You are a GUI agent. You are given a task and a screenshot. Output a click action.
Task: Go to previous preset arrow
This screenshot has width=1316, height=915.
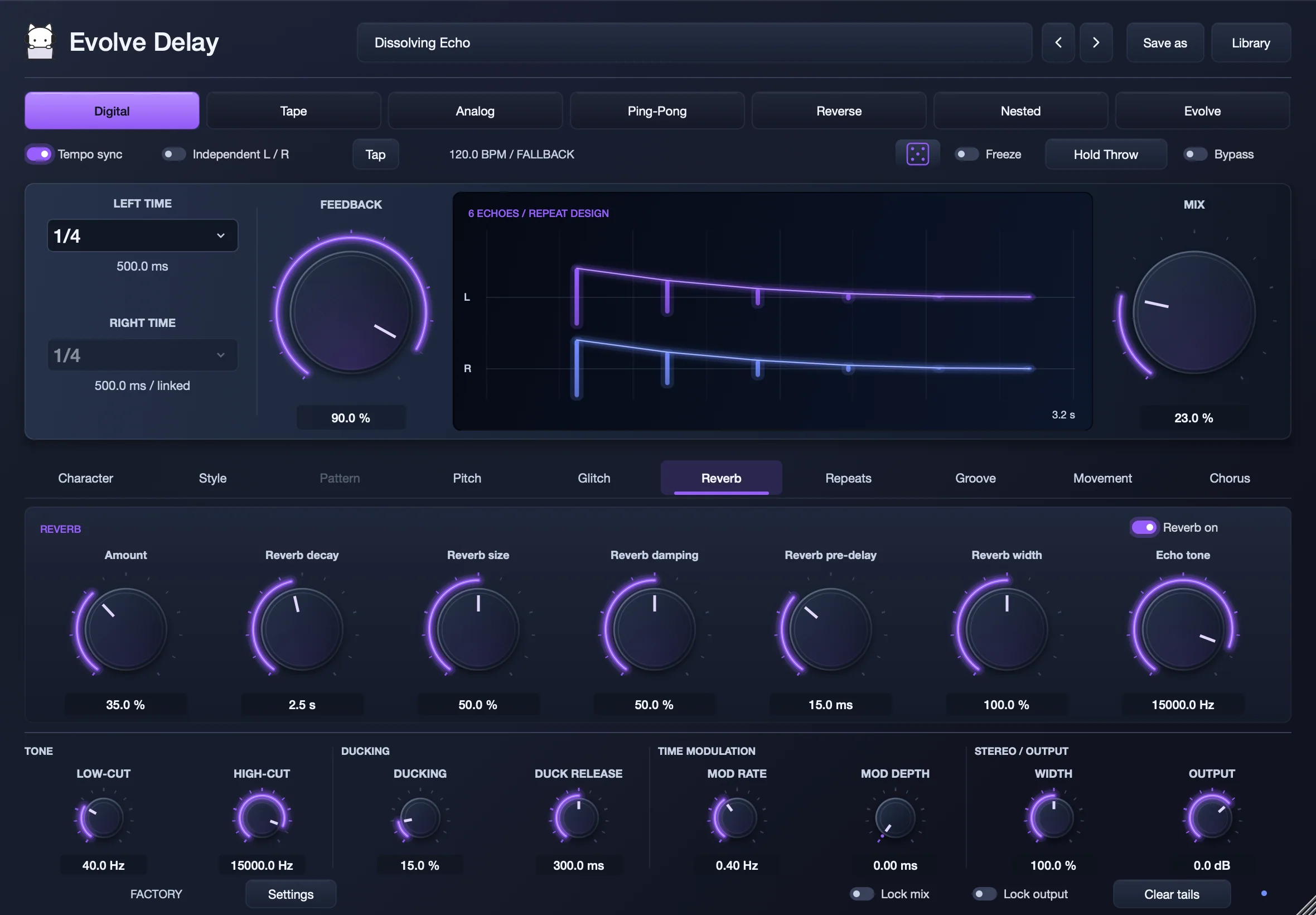[x=1058, y=42]
